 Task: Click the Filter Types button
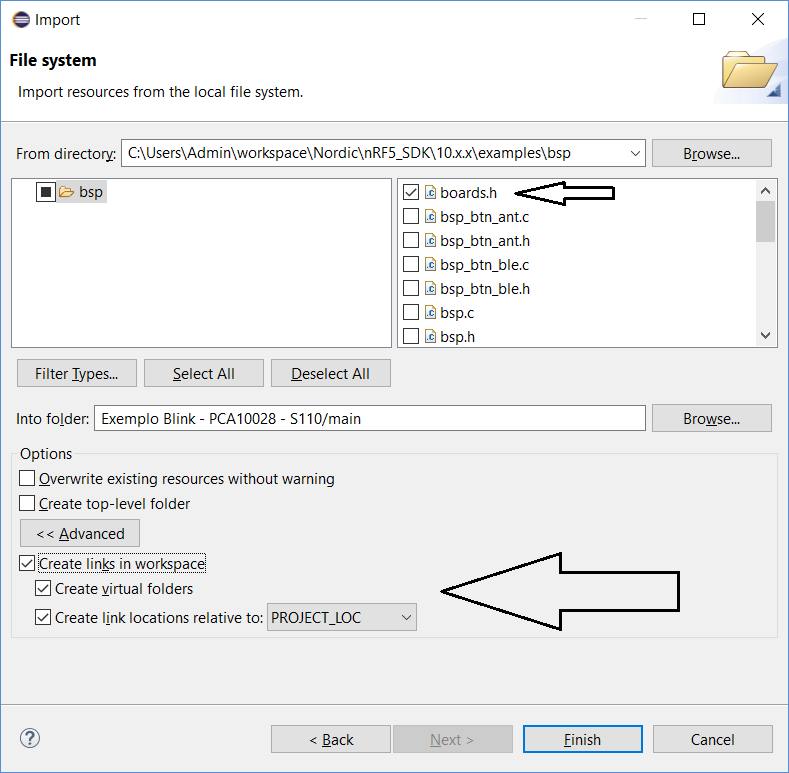[76, 373]
